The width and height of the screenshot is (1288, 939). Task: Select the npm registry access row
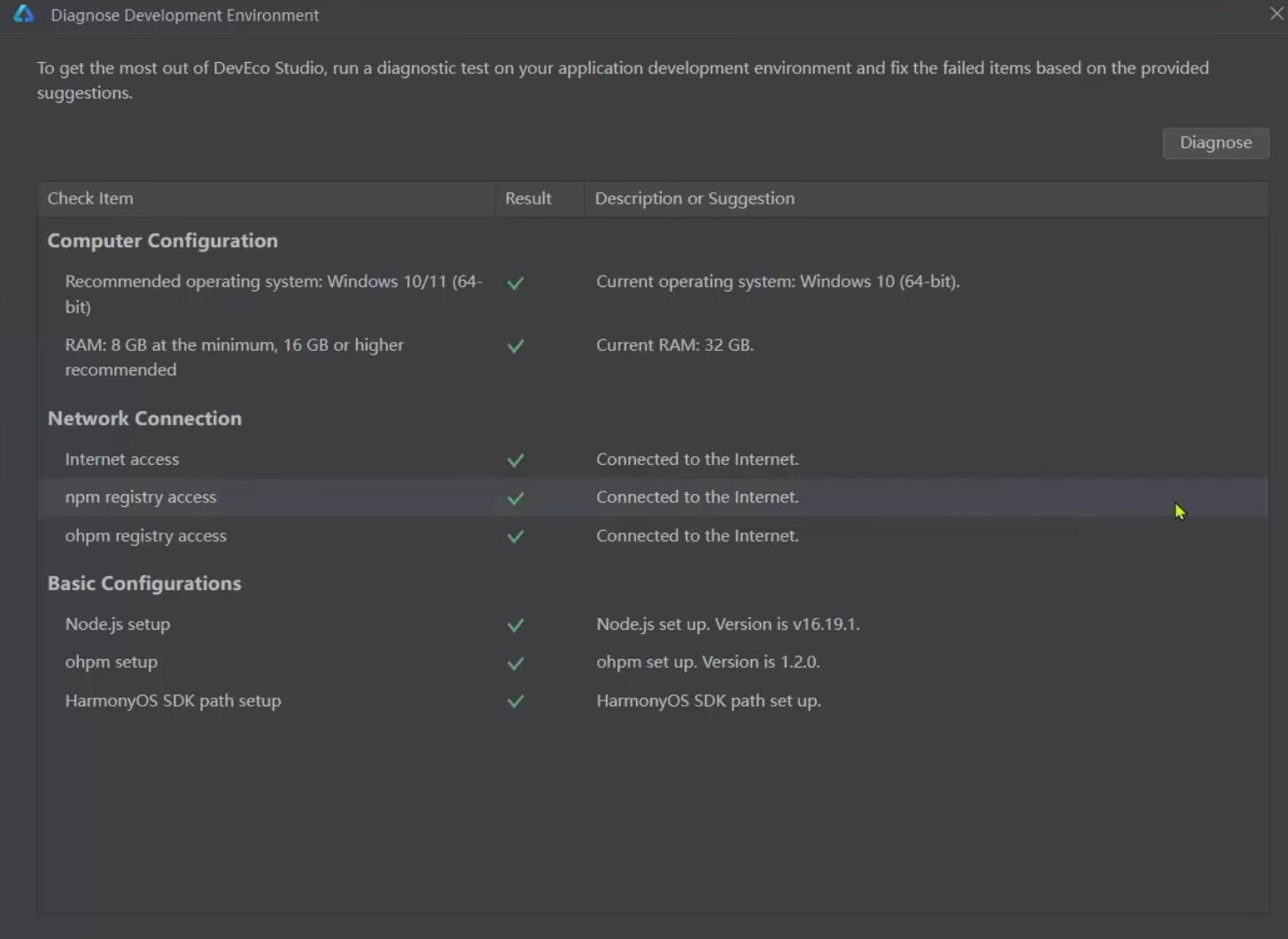[653, 498]
